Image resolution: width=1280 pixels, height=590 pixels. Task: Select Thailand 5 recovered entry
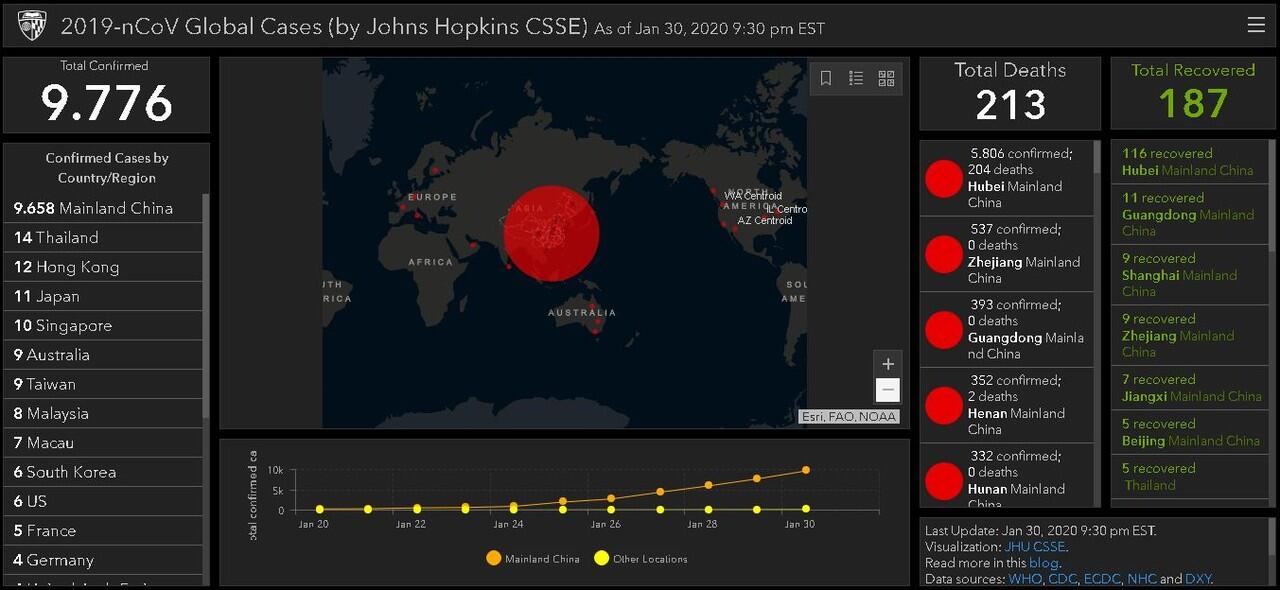(1189, 477)
